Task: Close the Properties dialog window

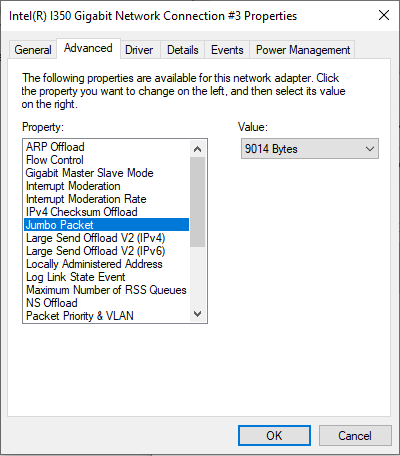Action: pos(384,15)
